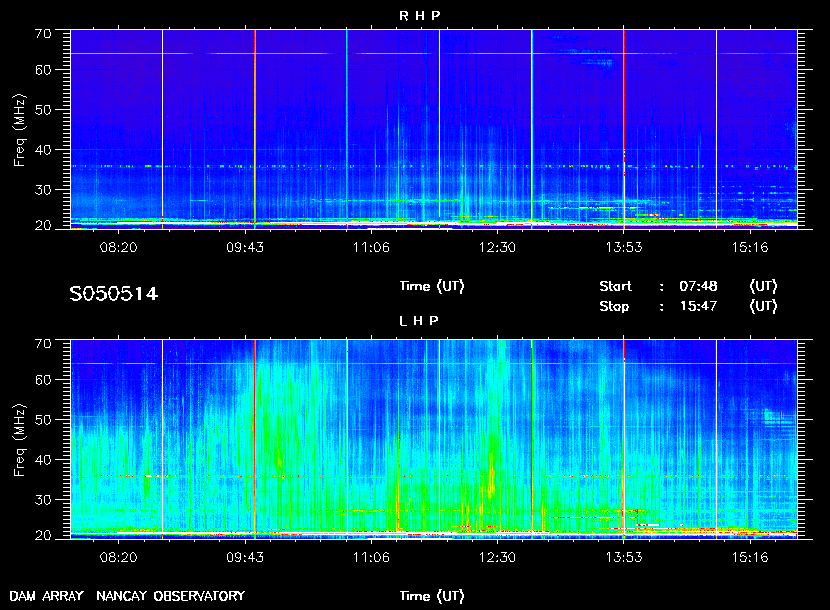Click '12:30' time tick under LHP plot
830x610 pixels.
pyautogui.click(x=497, y=557)
